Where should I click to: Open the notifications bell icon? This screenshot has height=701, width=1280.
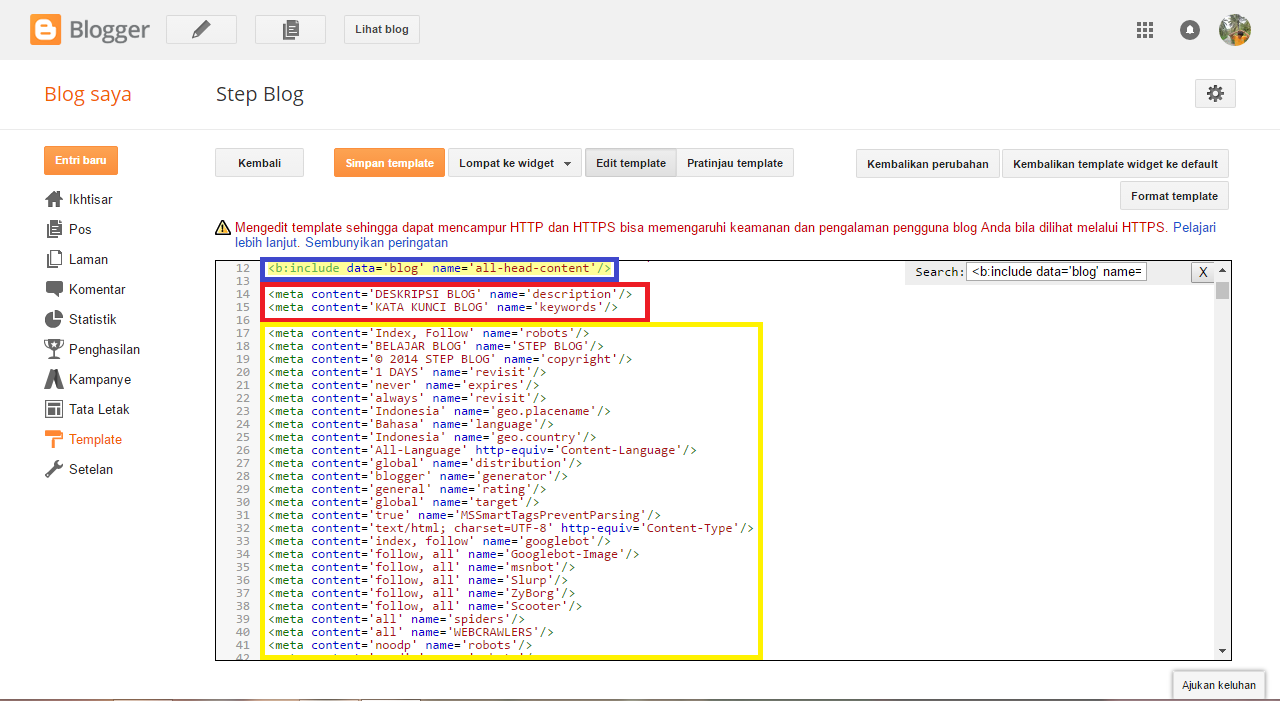[1189, 29]
